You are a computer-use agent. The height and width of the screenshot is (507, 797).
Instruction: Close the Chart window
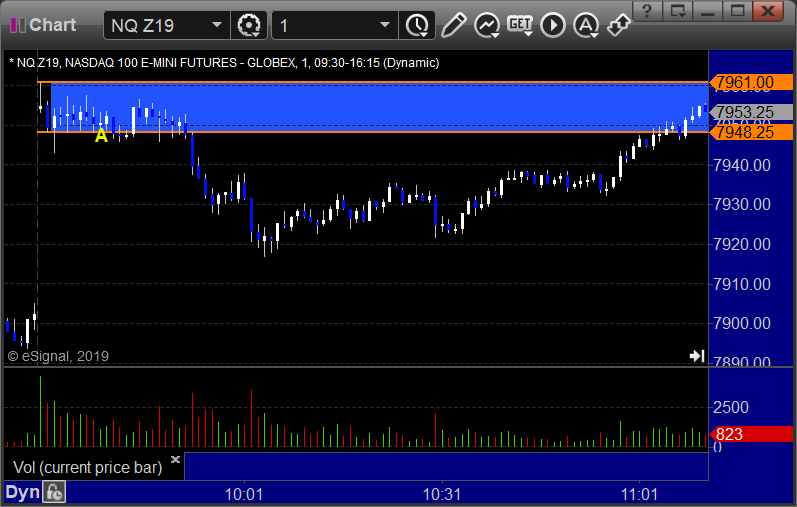click(768, 10)
